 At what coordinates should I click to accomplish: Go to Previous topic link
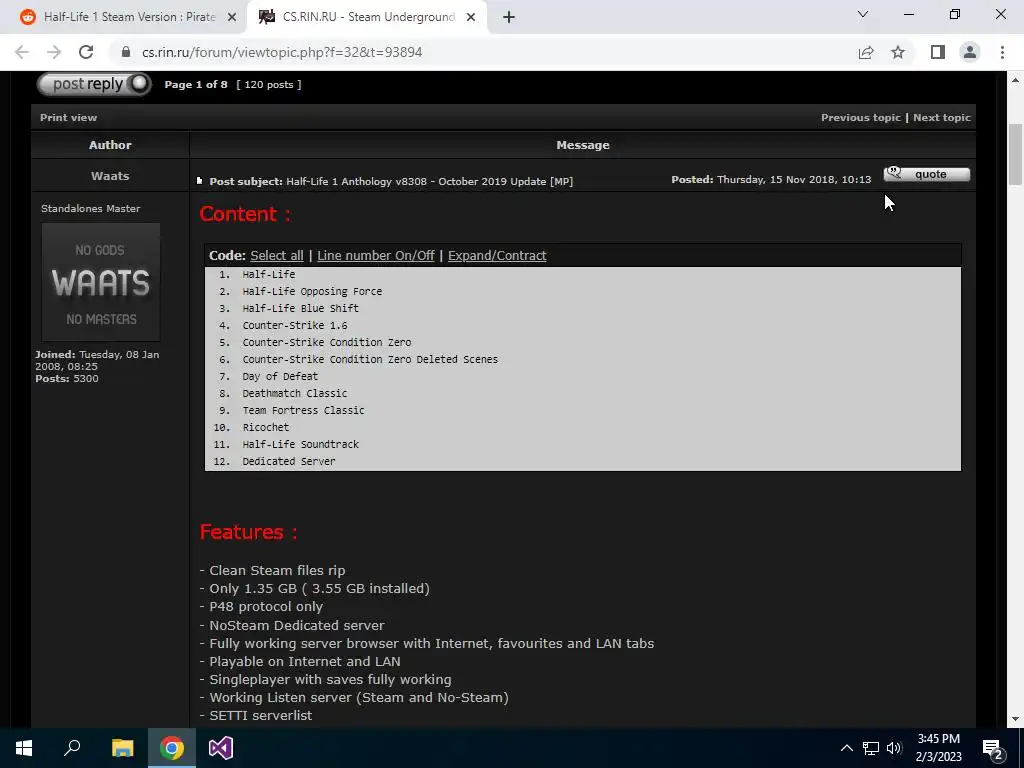pos(861,118)
